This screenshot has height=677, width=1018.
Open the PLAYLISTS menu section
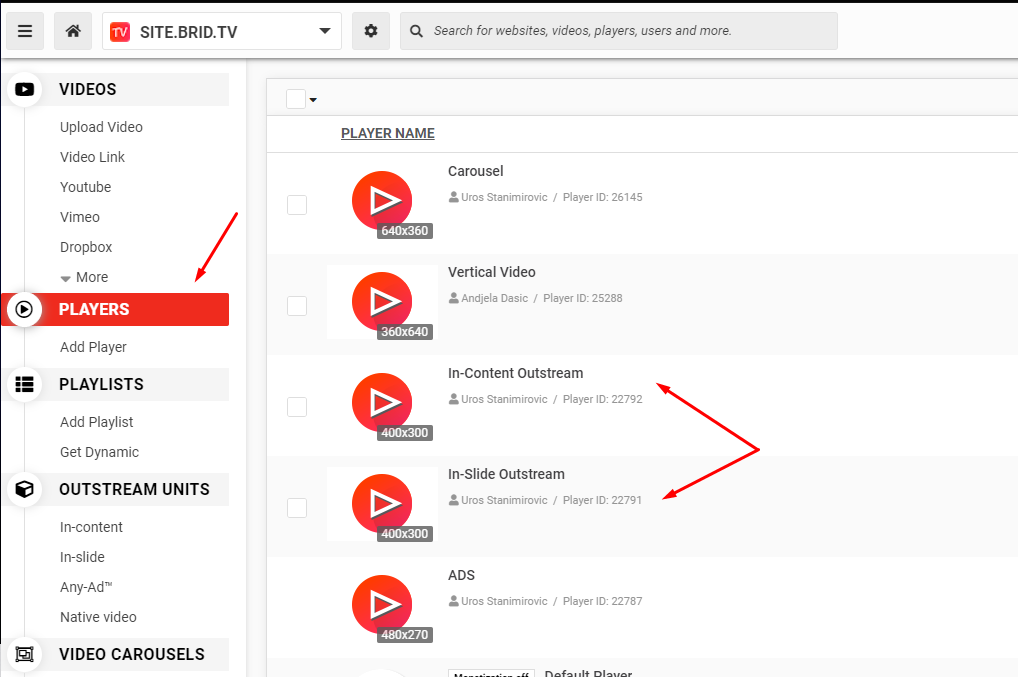click(101, 384)
